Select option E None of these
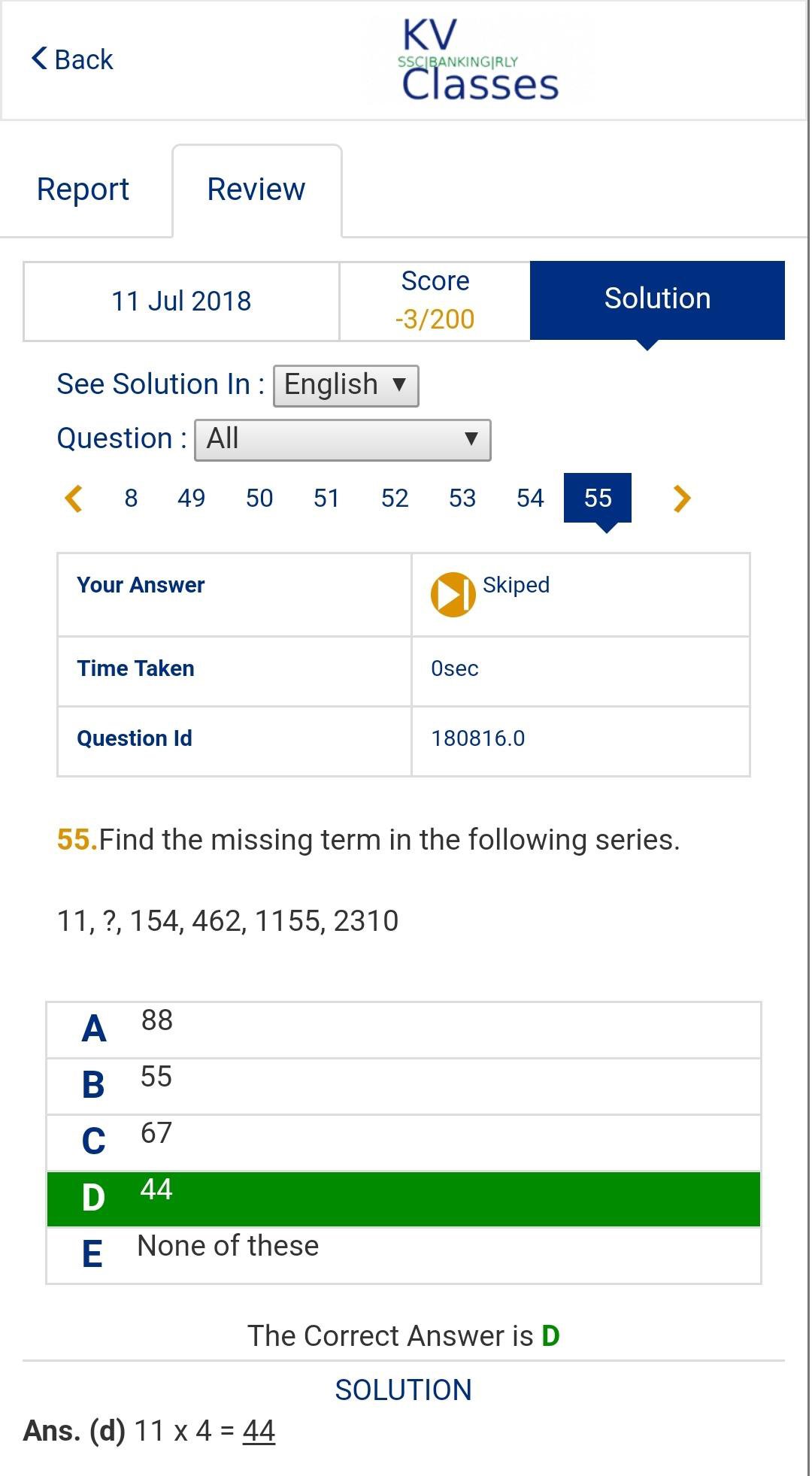The image size is (812, 1476). tap(404, 1255)
